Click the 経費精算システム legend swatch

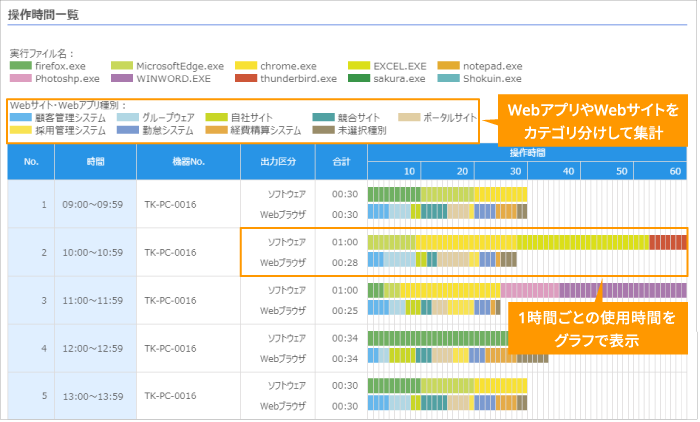coord(217,130)
